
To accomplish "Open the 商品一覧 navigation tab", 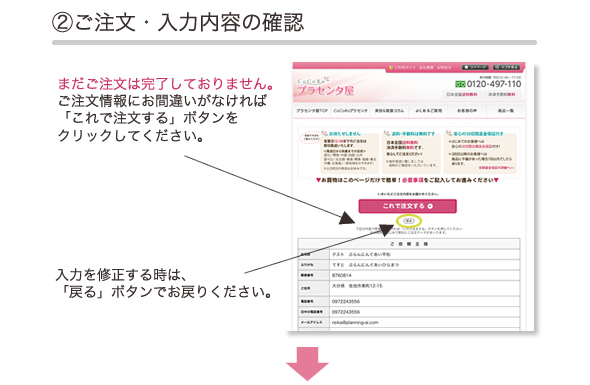I will click(506, 111).
